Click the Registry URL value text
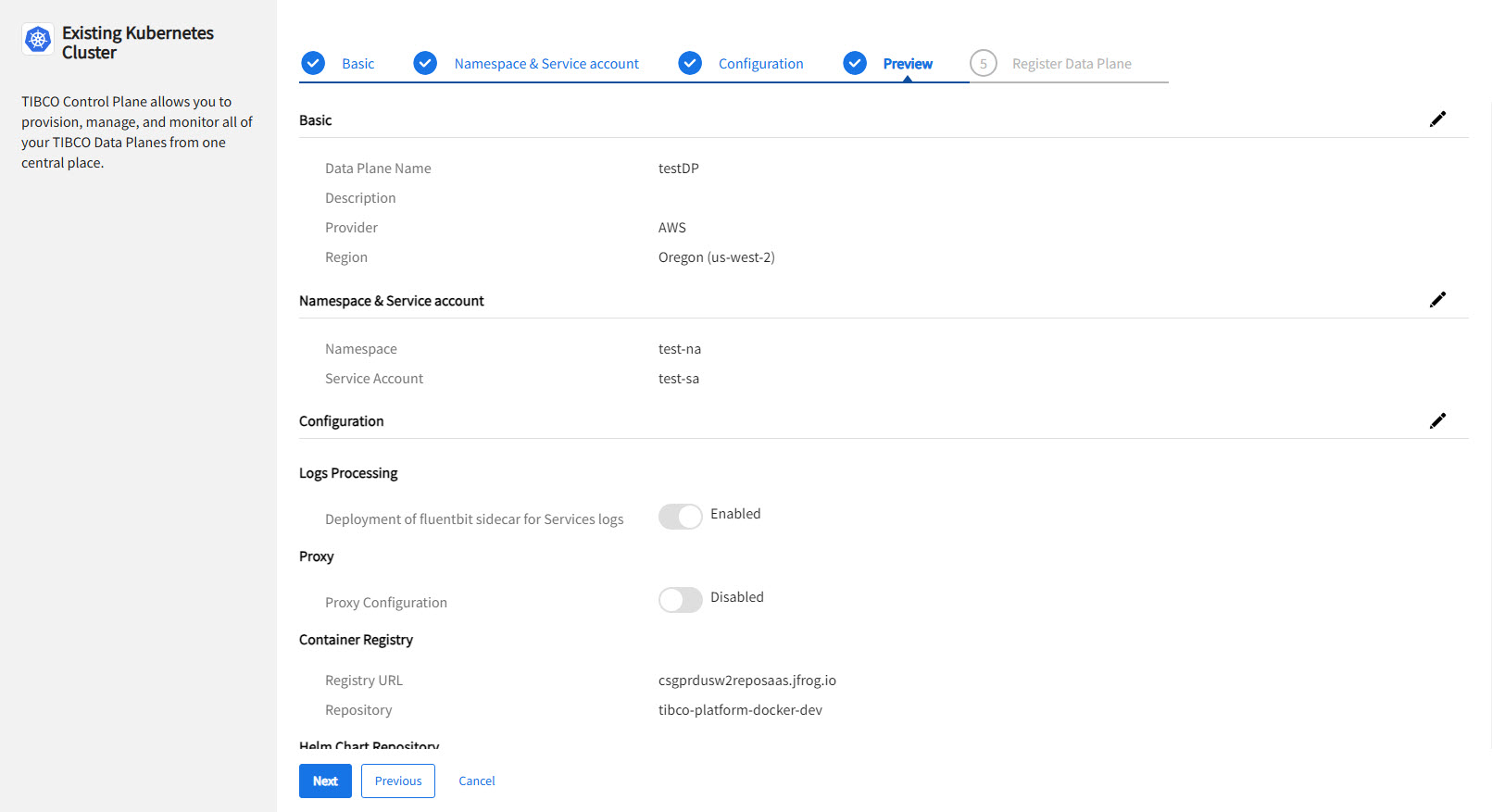Image resolution: width=1492 pixels, height=812 pixels. click(x=746, y=681)
